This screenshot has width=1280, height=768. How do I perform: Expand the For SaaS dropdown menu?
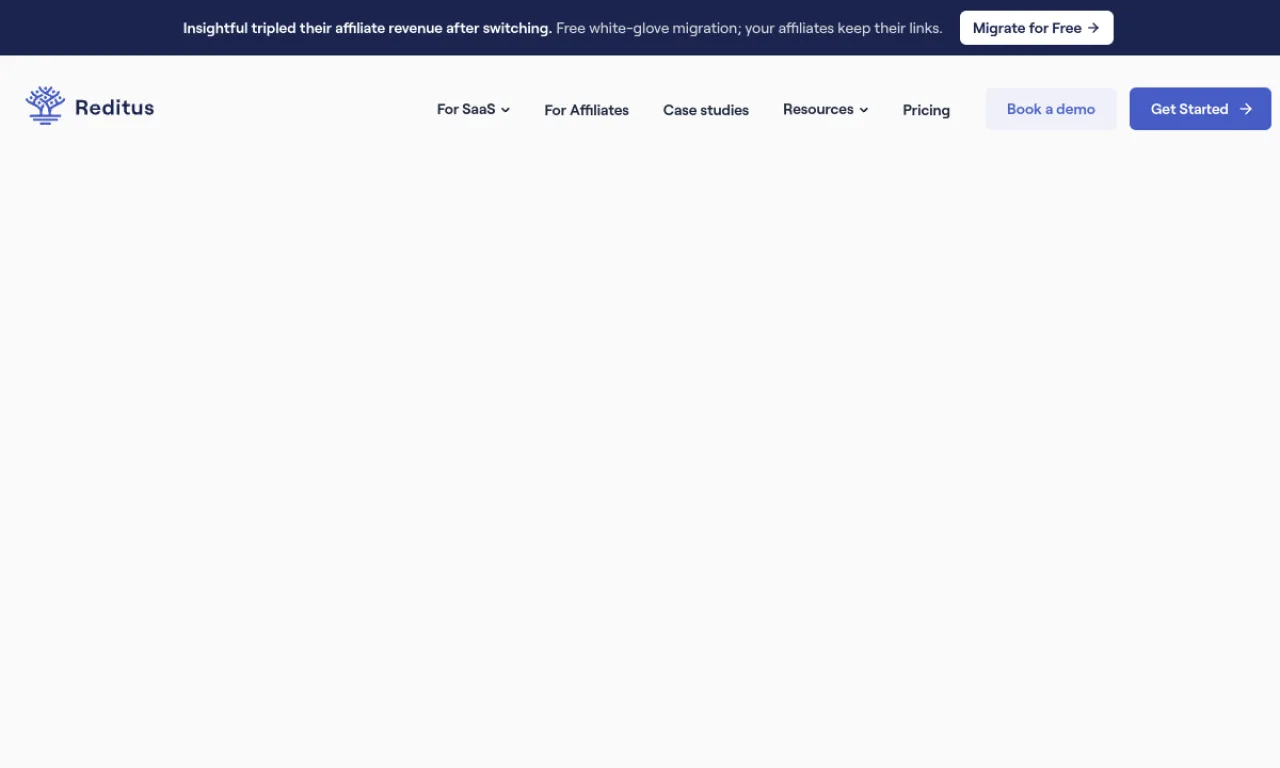[473, 109]
